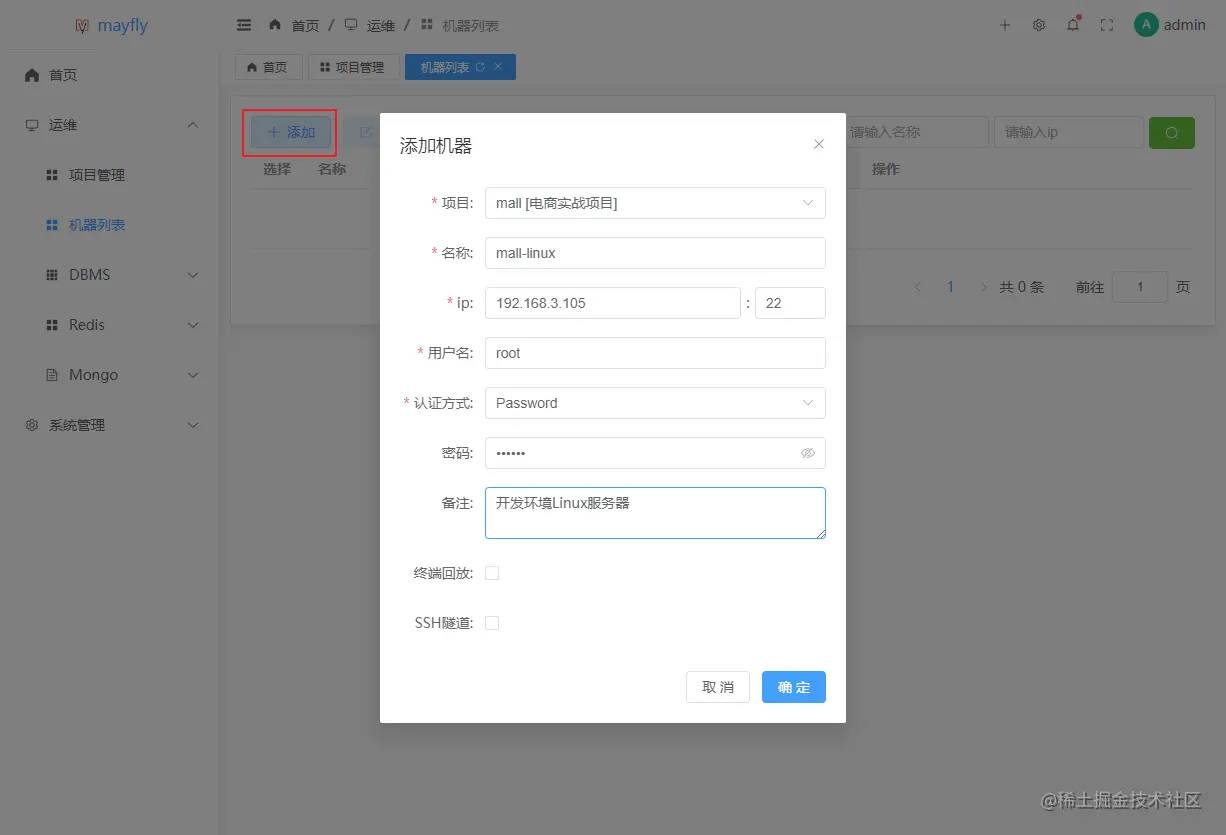Click the 选择 column header
Viewport: 1226px width, 835px height.
tap(277, 169)
